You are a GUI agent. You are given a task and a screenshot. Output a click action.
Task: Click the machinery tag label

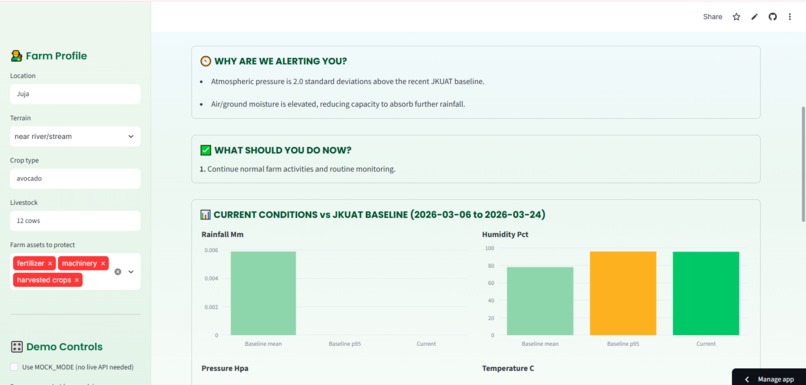79,263
